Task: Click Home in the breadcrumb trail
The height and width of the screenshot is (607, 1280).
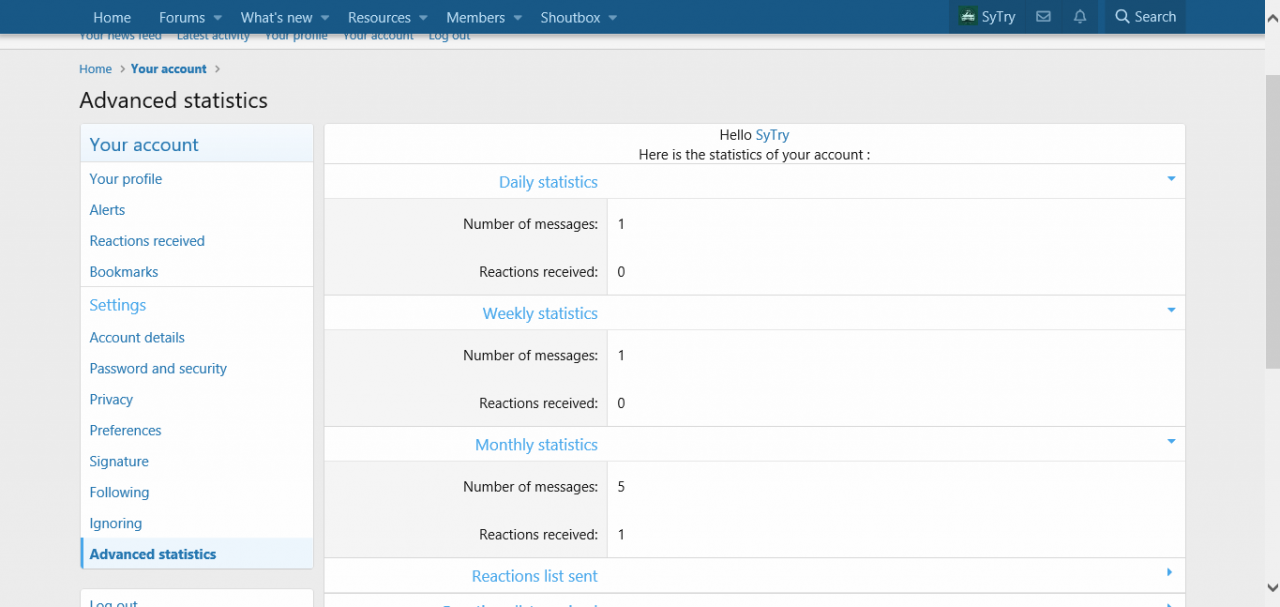Action: coord(96,69)
